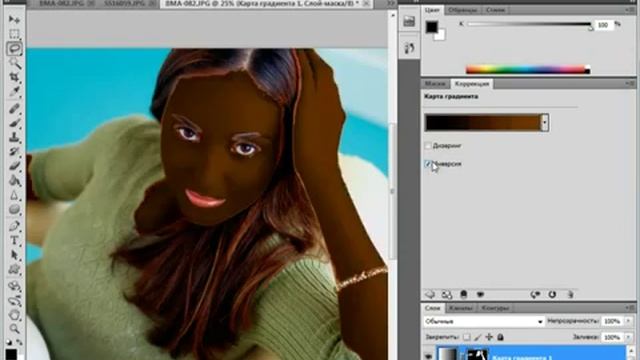
Task: Select the Pen tool
Action: pos(14,226)
